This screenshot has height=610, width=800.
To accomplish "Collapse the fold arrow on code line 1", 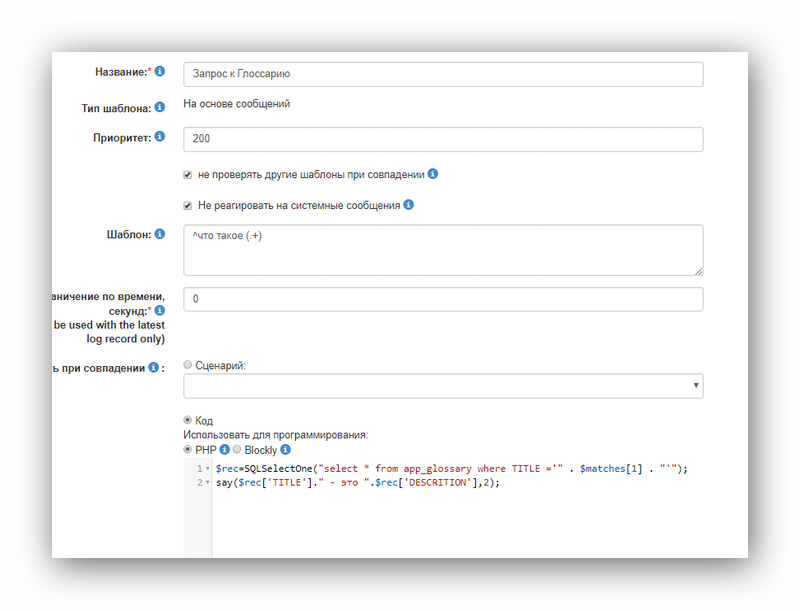I will point(207,469).
